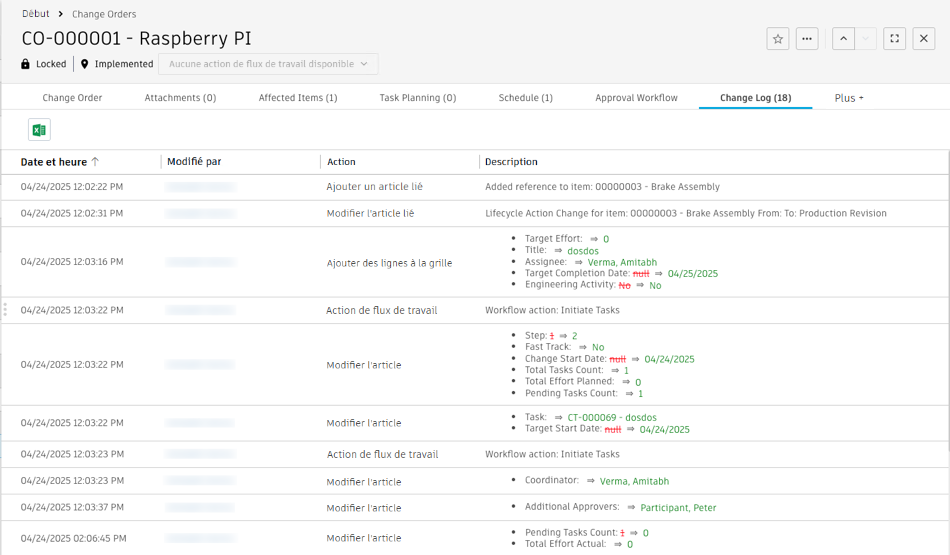Sort by Date et heure column

(54, 162)
